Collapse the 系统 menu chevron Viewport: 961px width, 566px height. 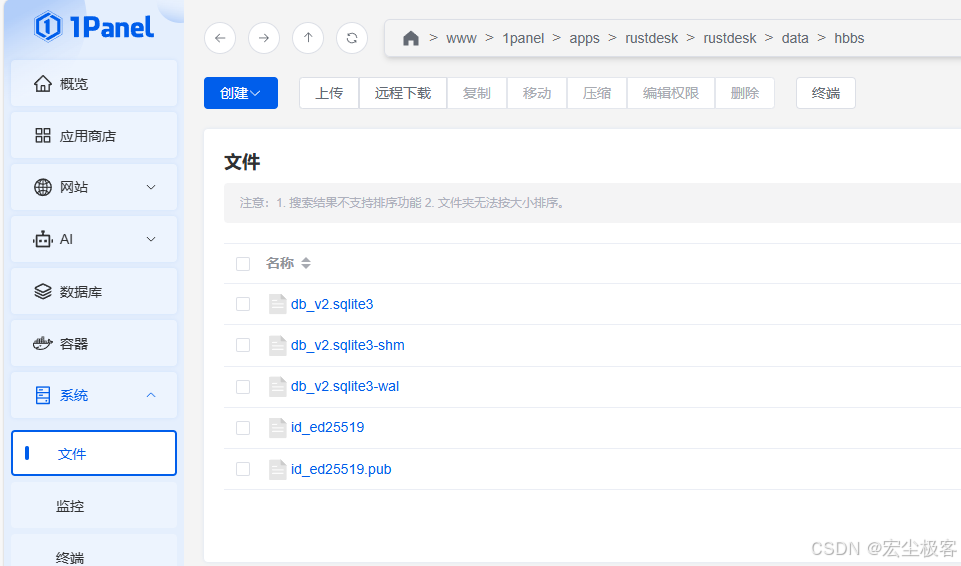click(x=151, y=396)
